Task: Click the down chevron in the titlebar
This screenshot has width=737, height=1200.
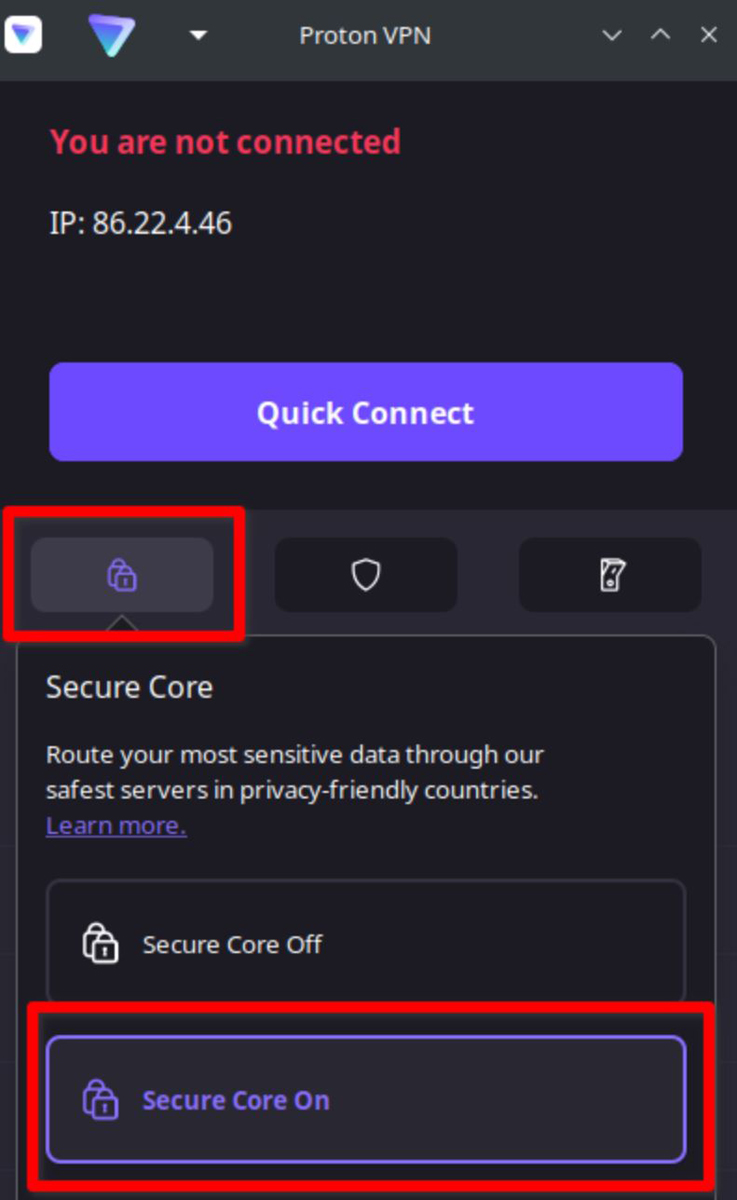Action: [611, 35]
